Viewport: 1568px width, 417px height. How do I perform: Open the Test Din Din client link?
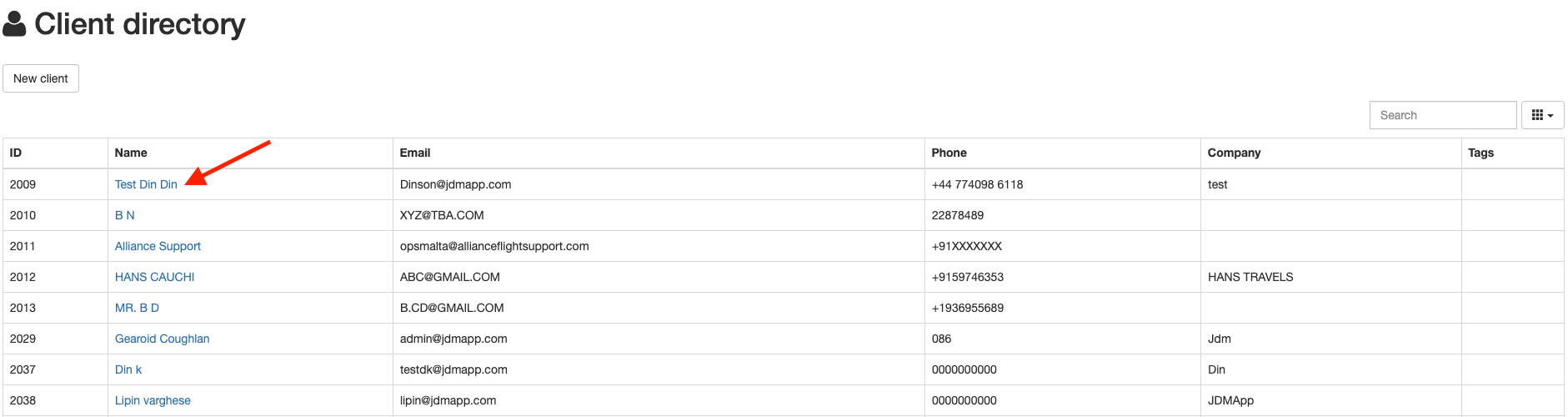[146, 184]
